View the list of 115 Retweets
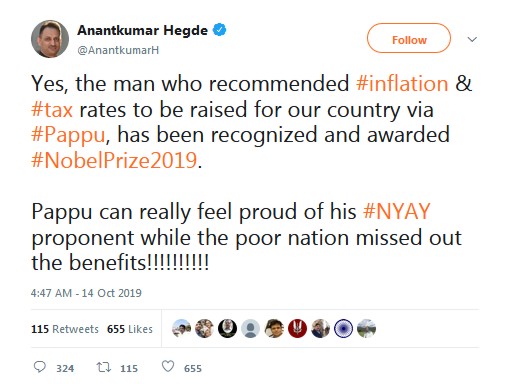Image resolution: width=507 pixels, height=384 pixels. point(65,329)
